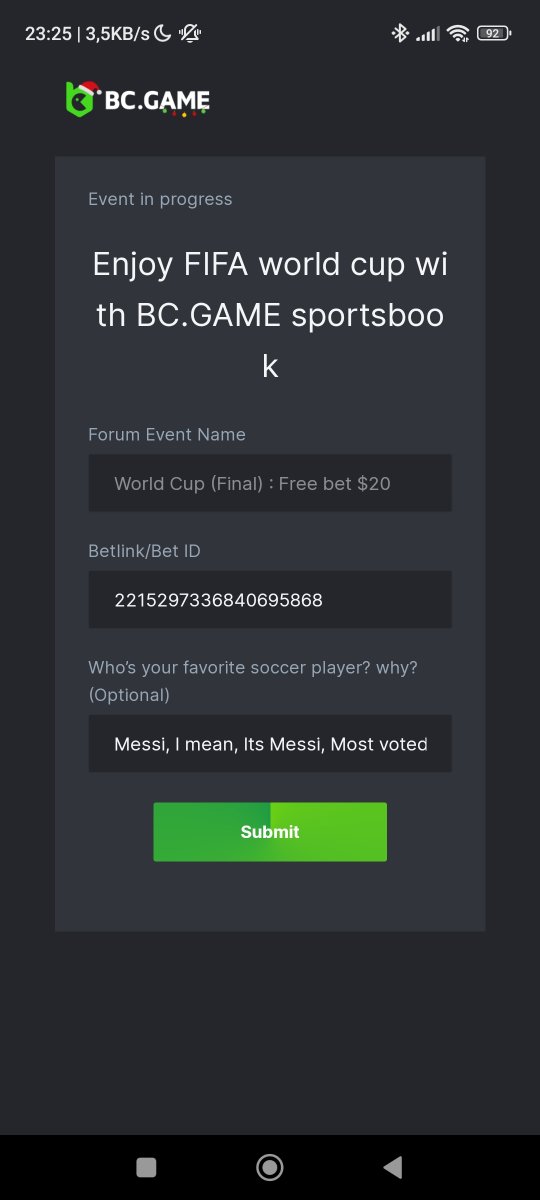Click the favorite soccer player input field
Image resolution: width=540 pixels, height=1200 pixels.
point(270,744)
